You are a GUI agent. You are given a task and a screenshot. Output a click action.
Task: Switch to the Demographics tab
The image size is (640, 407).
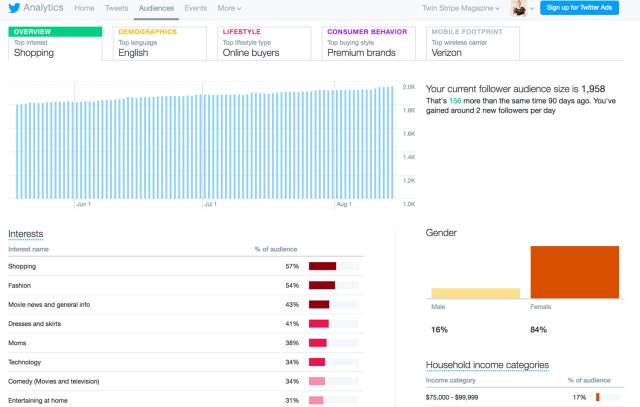point(160,43)
